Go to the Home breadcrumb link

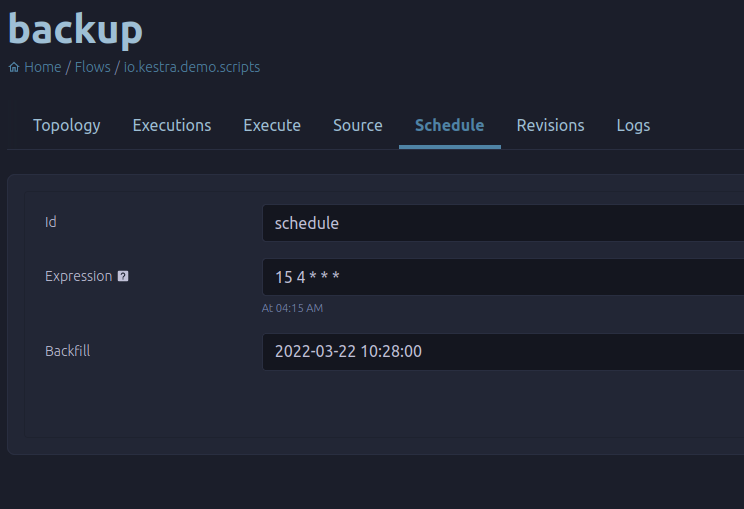[x=43, y=67]
